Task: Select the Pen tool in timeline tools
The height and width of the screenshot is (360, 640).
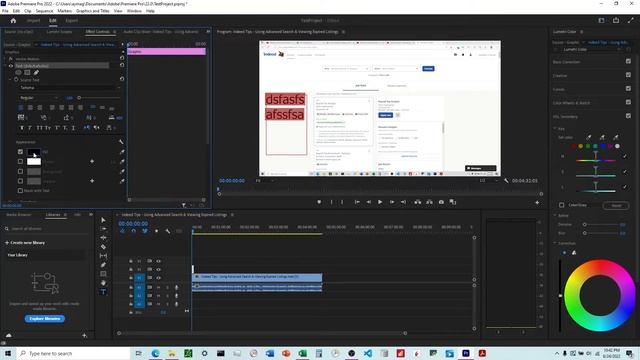Action: (103, 264)
